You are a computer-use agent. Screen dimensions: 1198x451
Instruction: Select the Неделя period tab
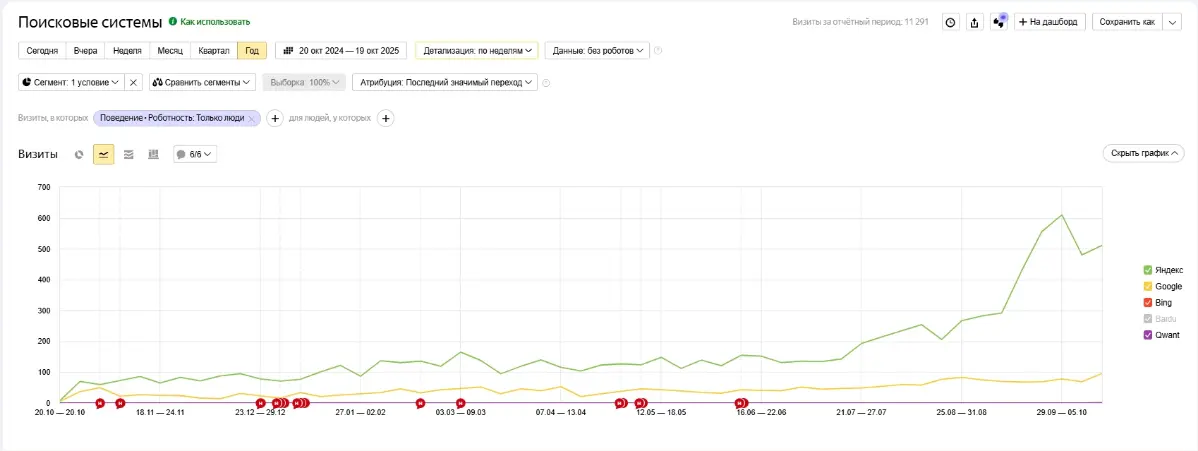click(128, 50)
